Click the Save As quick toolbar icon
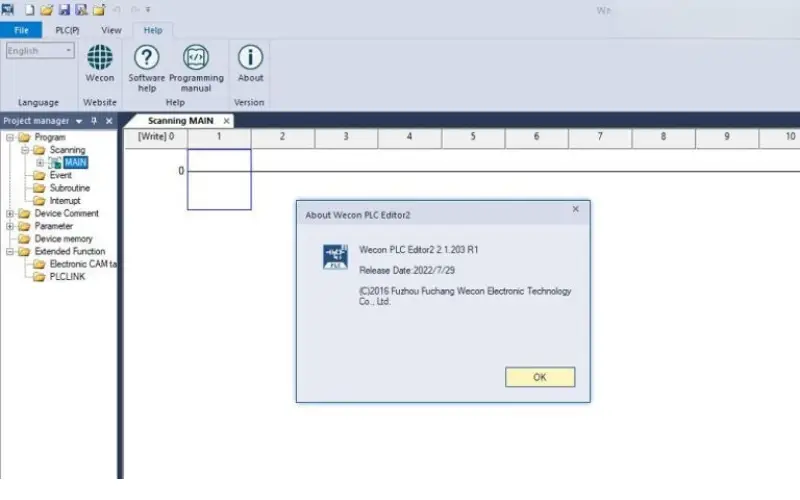Image resolution: width=800 pixels, height=500 pixels. pos(81,10)
